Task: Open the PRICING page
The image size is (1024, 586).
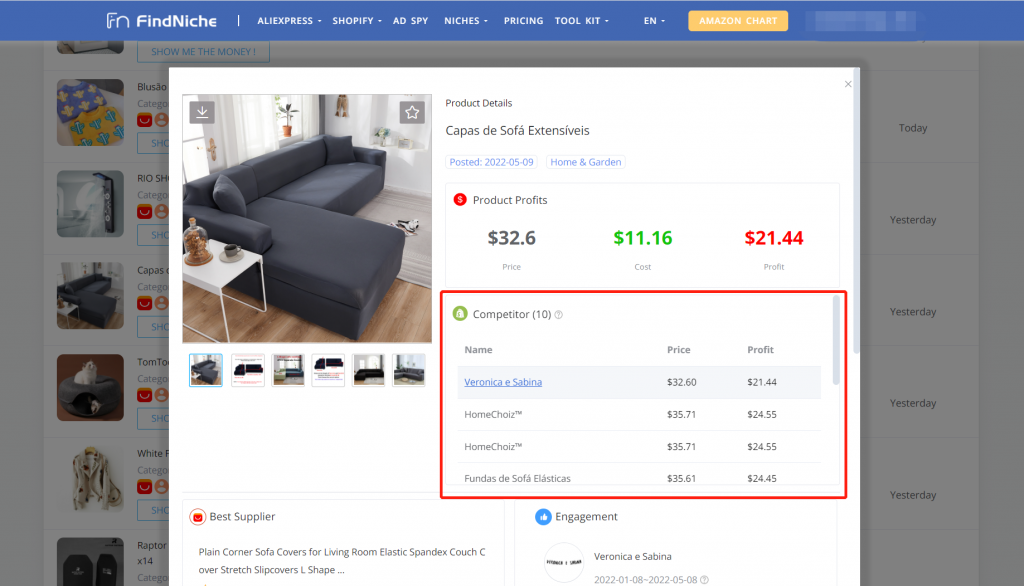Action: point(523,21)
